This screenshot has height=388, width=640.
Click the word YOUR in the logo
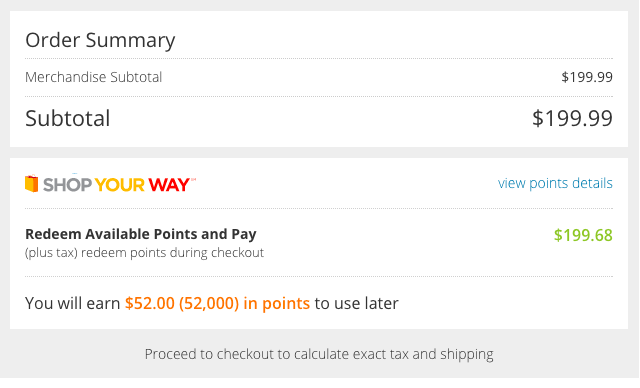(x=120, y=185)
